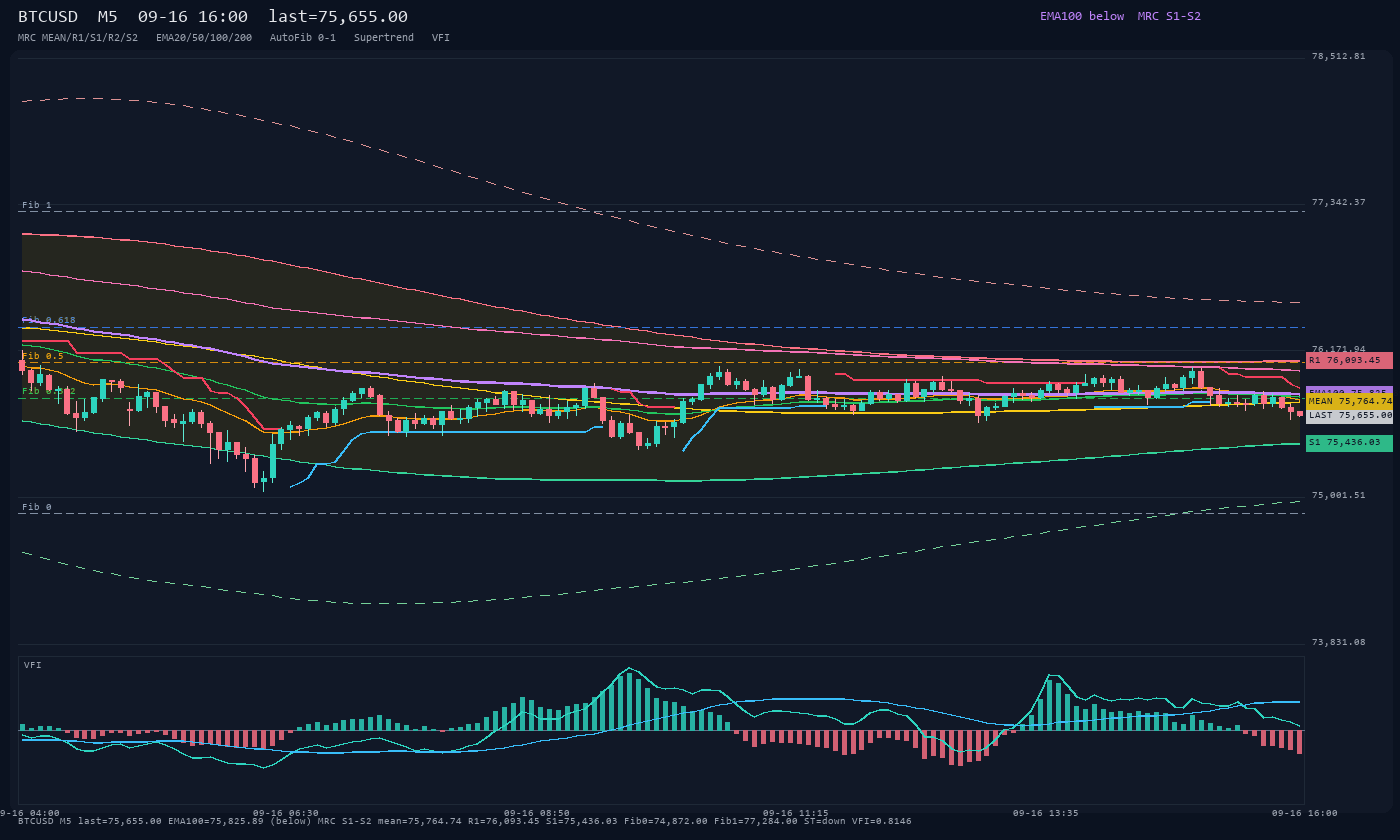Select the Fib 1 level label

click(x=37, y=205)
